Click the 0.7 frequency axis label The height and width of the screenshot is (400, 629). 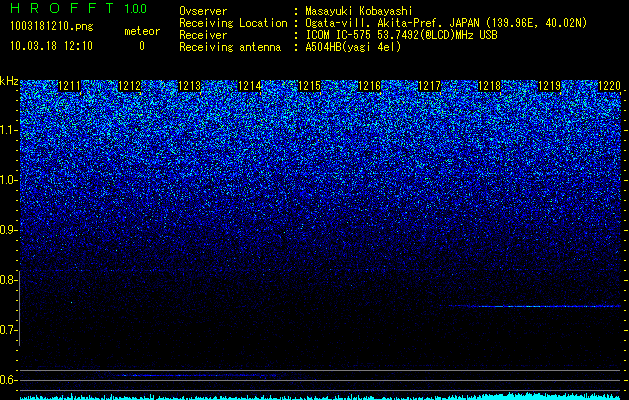point(9,330)
